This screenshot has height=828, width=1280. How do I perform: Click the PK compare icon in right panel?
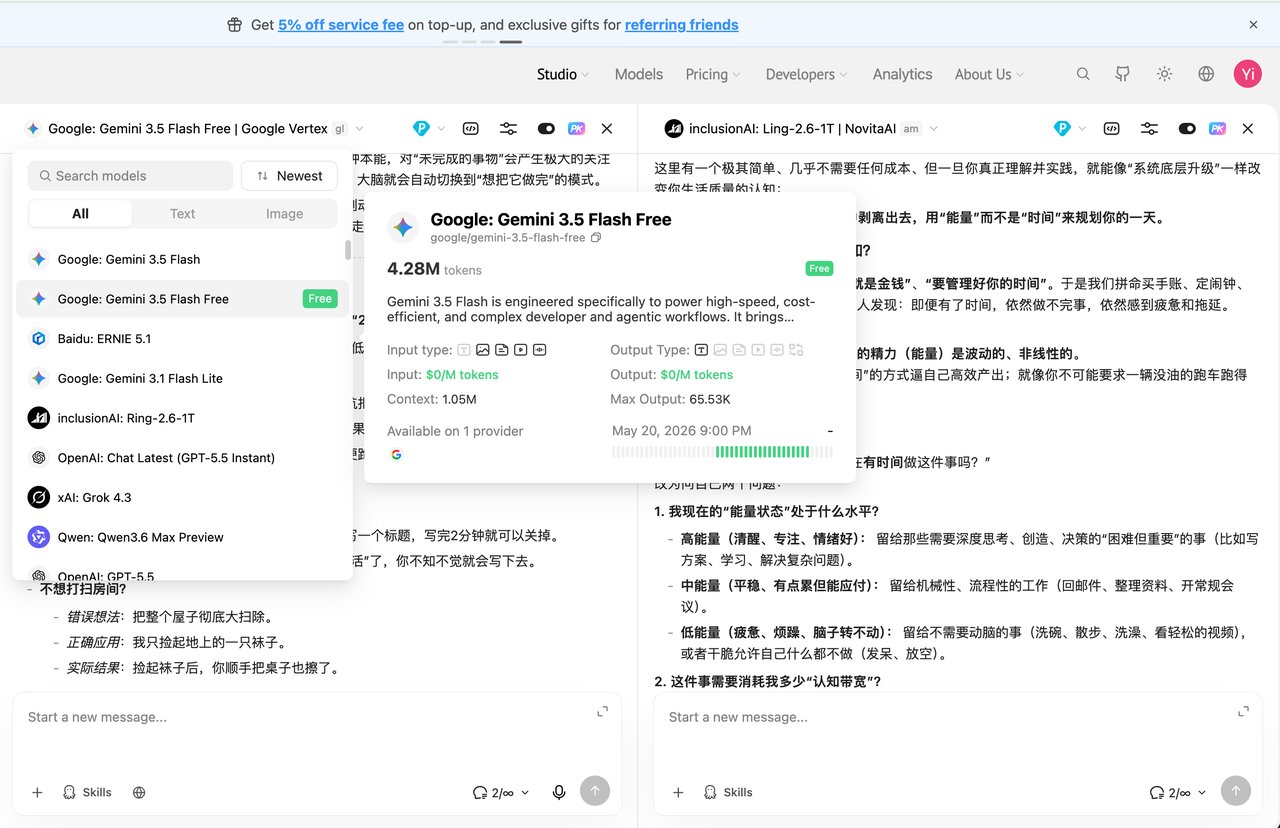click(x=1217, y=128)
